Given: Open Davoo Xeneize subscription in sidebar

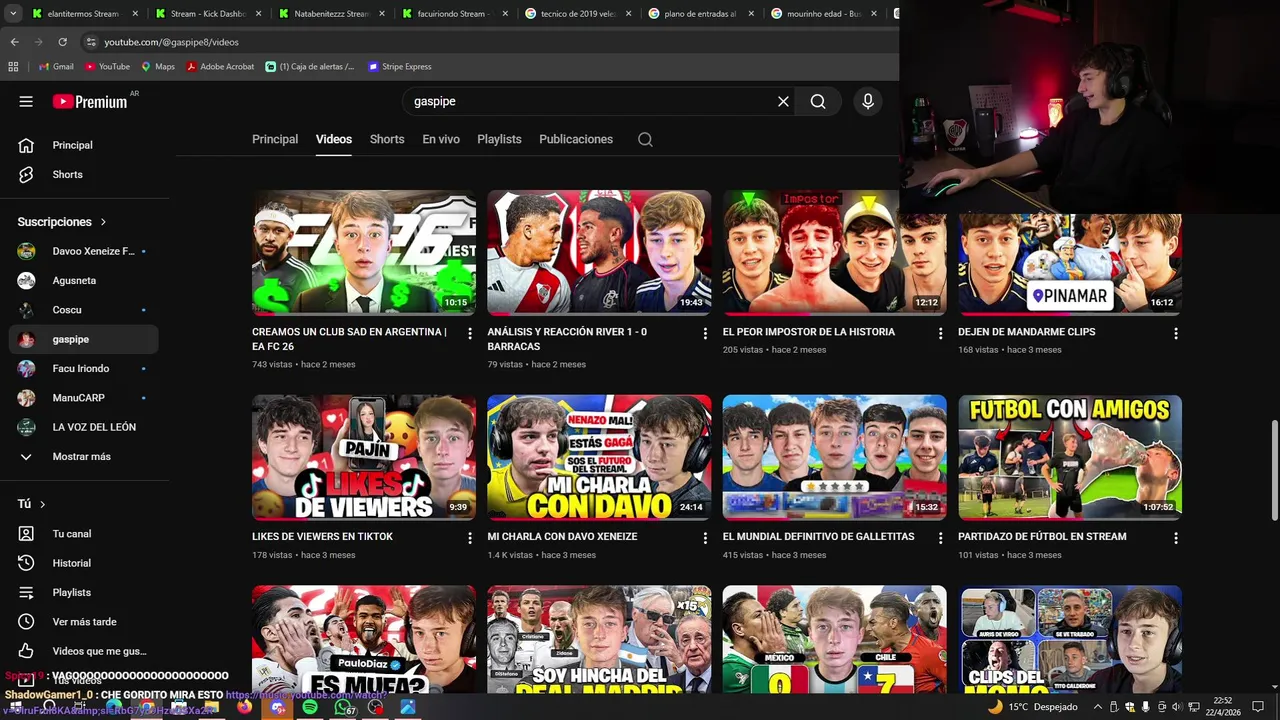Looking at the screenshot, I should coord(83,251).
